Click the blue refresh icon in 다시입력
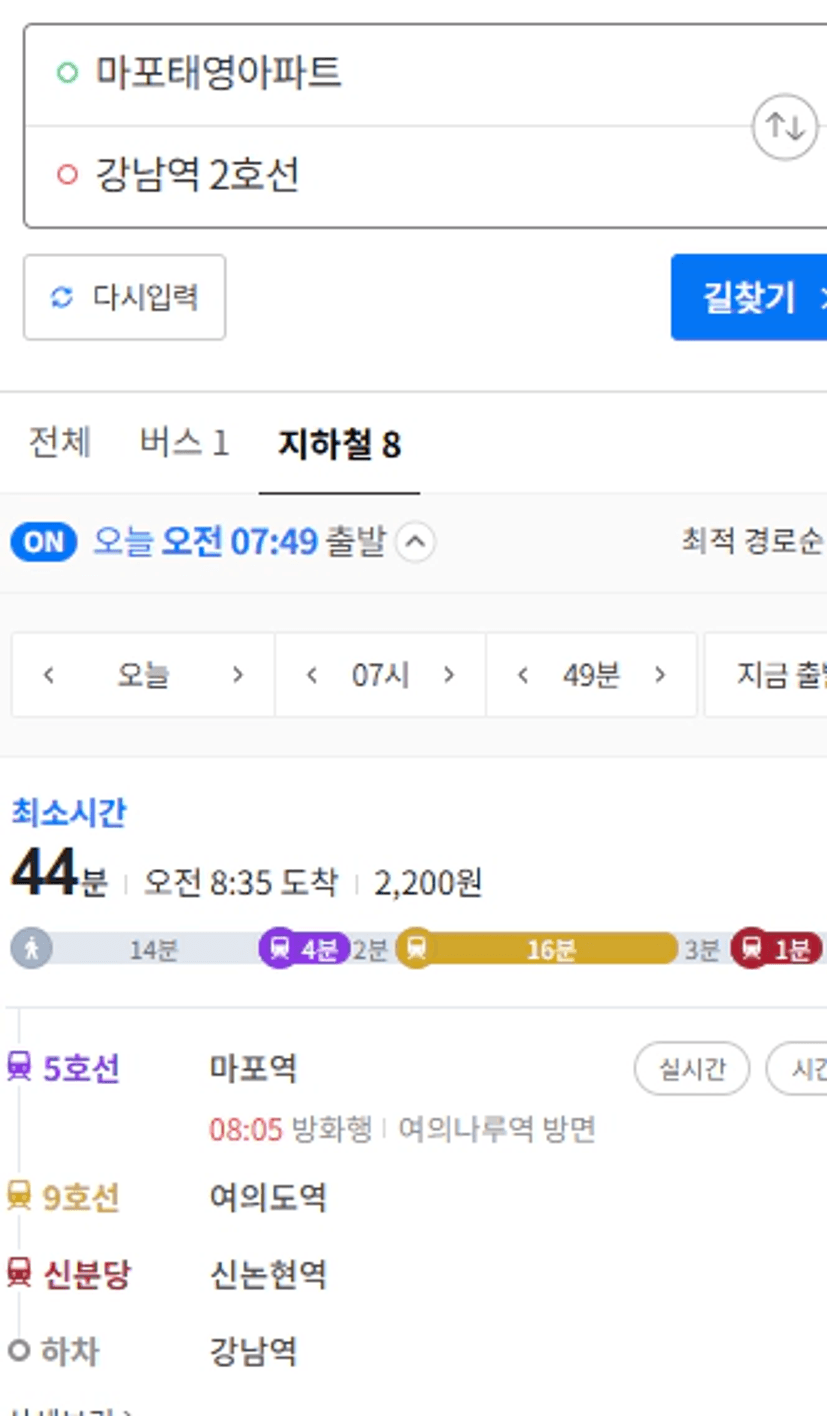The height and width of the screenshot is (1416, 827). click(x=62, y=297)
